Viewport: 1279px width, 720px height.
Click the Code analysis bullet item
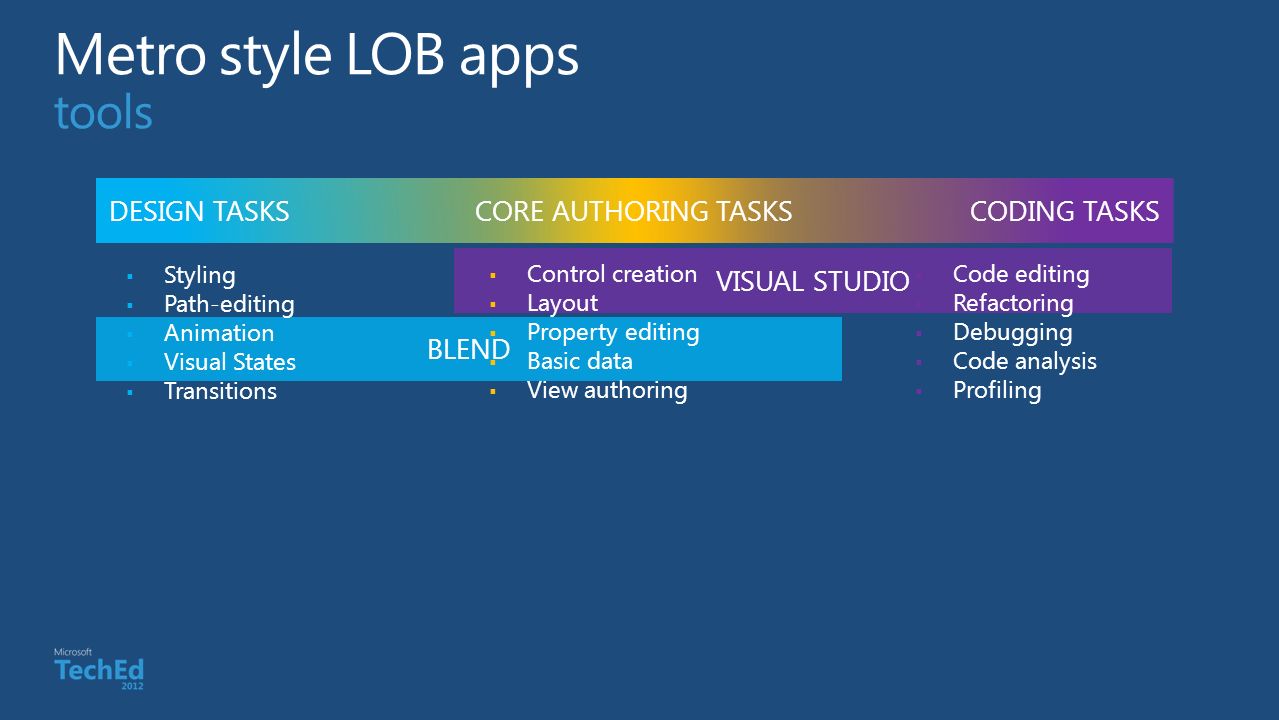coord(1025,361)
